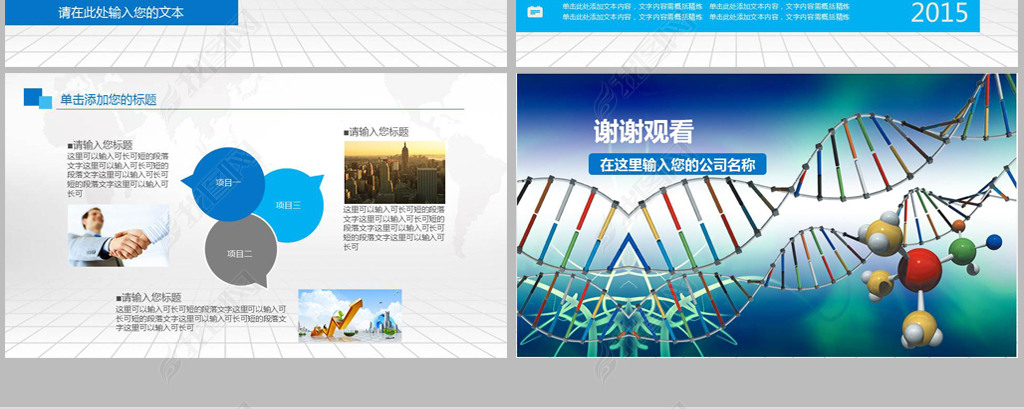This screenshot has width=1024, height=409.
Task: Click the small calendar icon in the top blue bar
Action: click(x=534, y=13)
